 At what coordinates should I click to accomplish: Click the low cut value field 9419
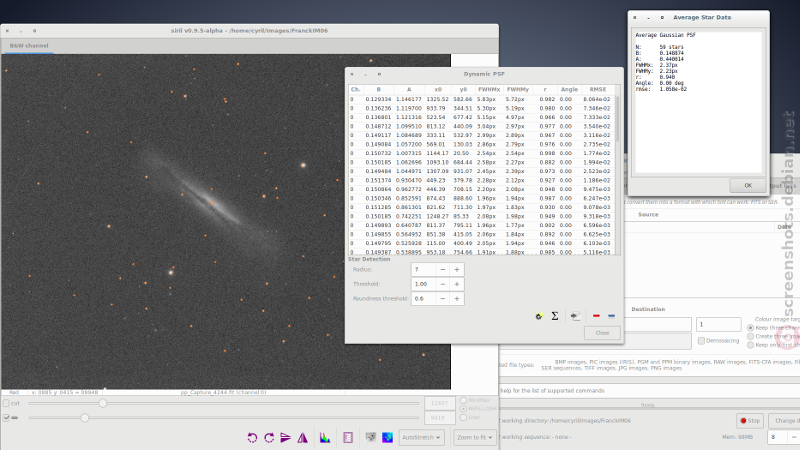pos(439,417)
